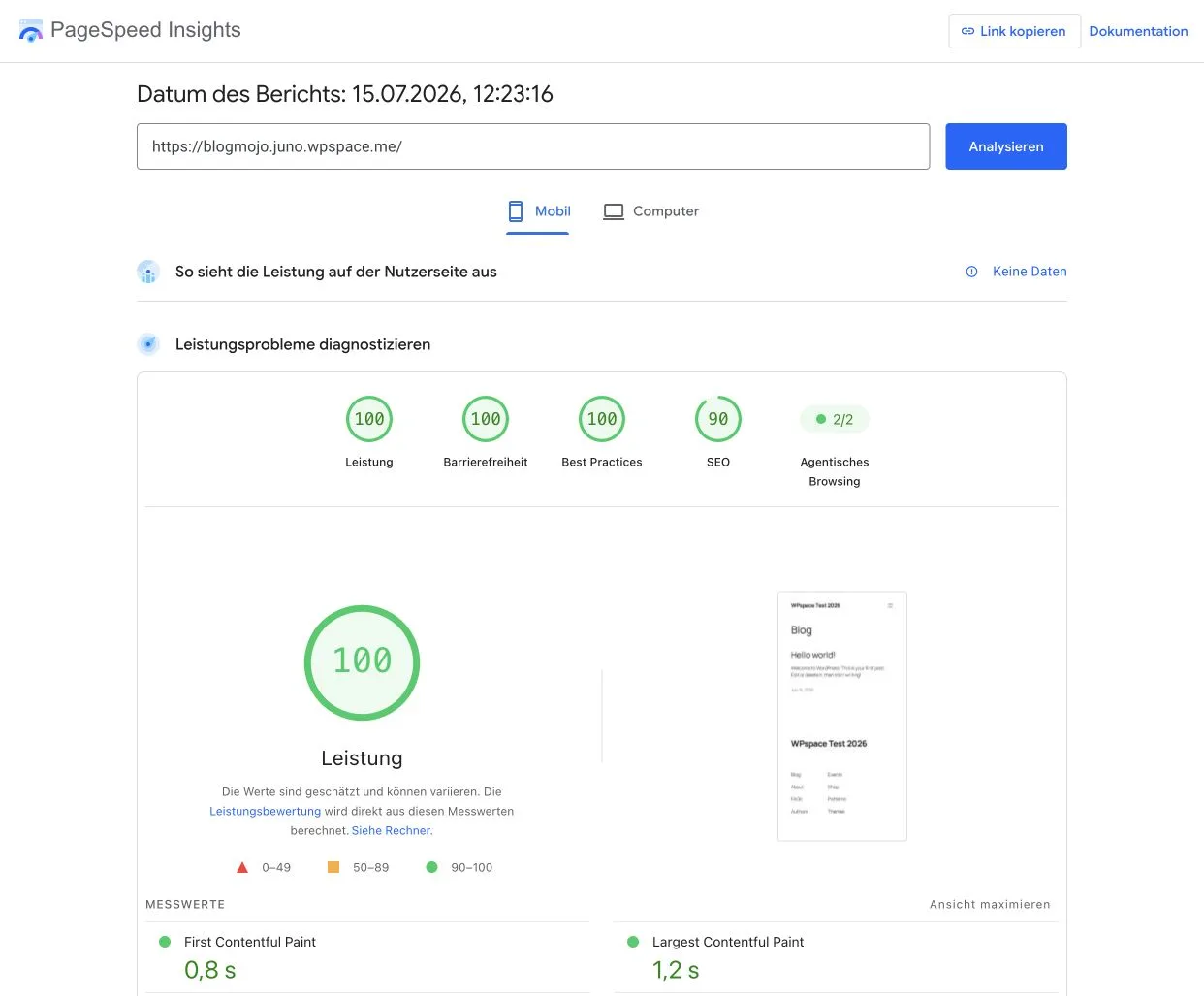Click the mobile page screenshot thumbnail
The width and height of the screenshot is (1204, 996).
click(x=841, y=716)
